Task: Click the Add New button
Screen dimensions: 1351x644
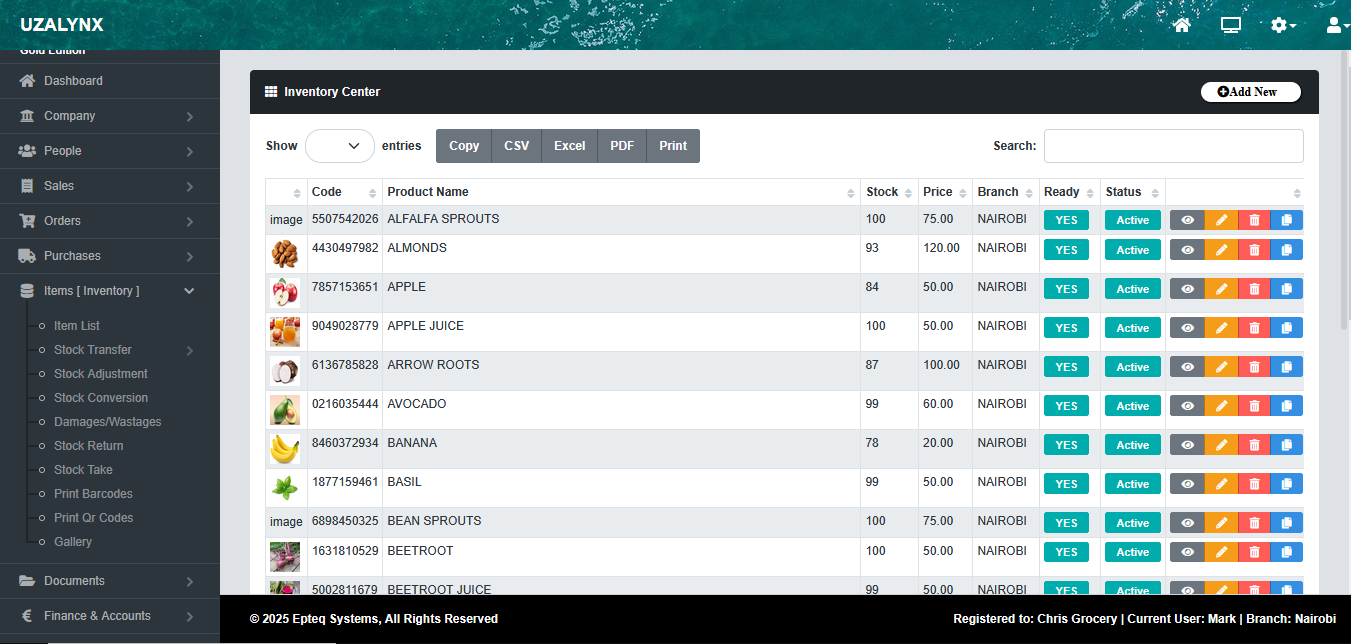Action: coord(1250,92)
